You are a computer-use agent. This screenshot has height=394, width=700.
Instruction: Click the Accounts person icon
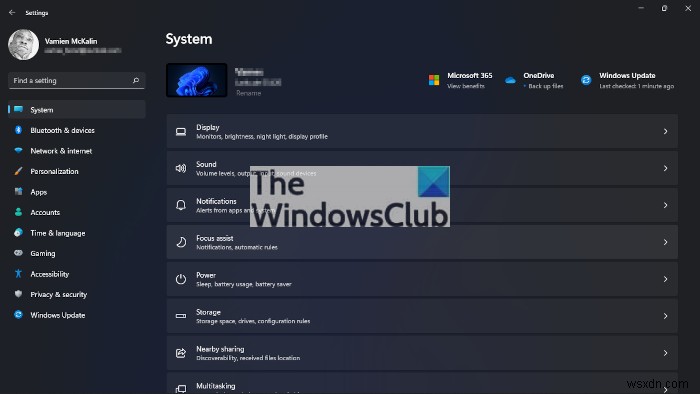[18, 212]
